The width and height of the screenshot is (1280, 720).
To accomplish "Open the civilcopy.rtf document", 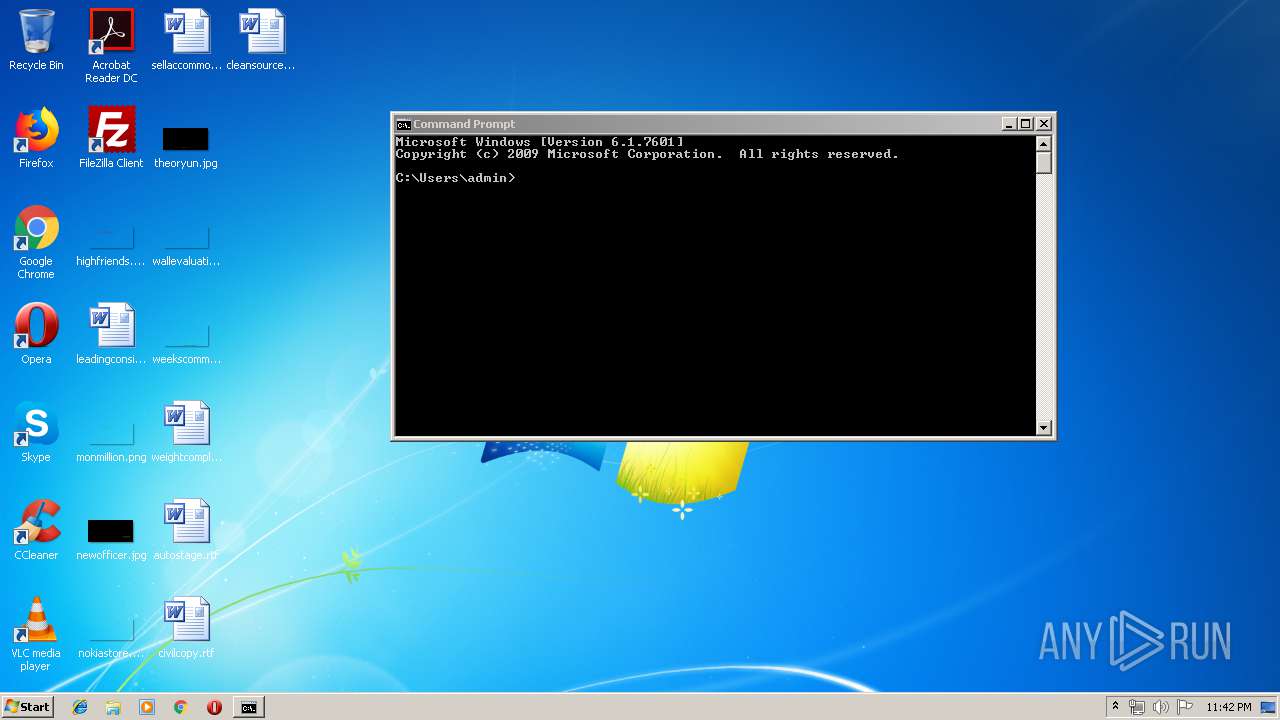I will pos(186,628).
